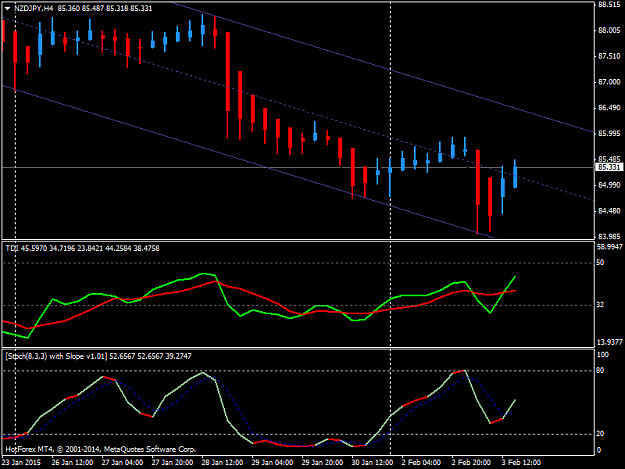Click the 2 Feb 04:00 time label
Image resolution: width=625 pixels, height=469 pixels.
[x=422, y=463]
